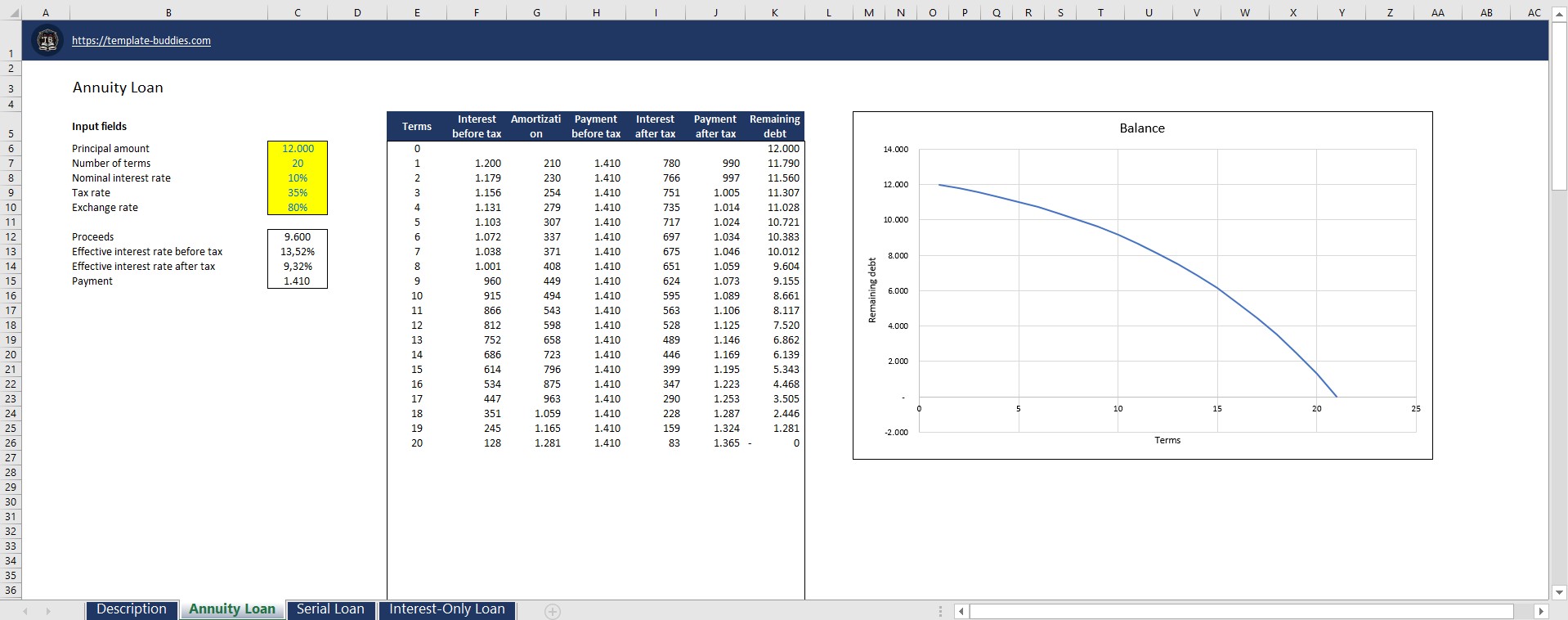Select row 5 header
Screen dimensions: 1568x620
point(11,127)
